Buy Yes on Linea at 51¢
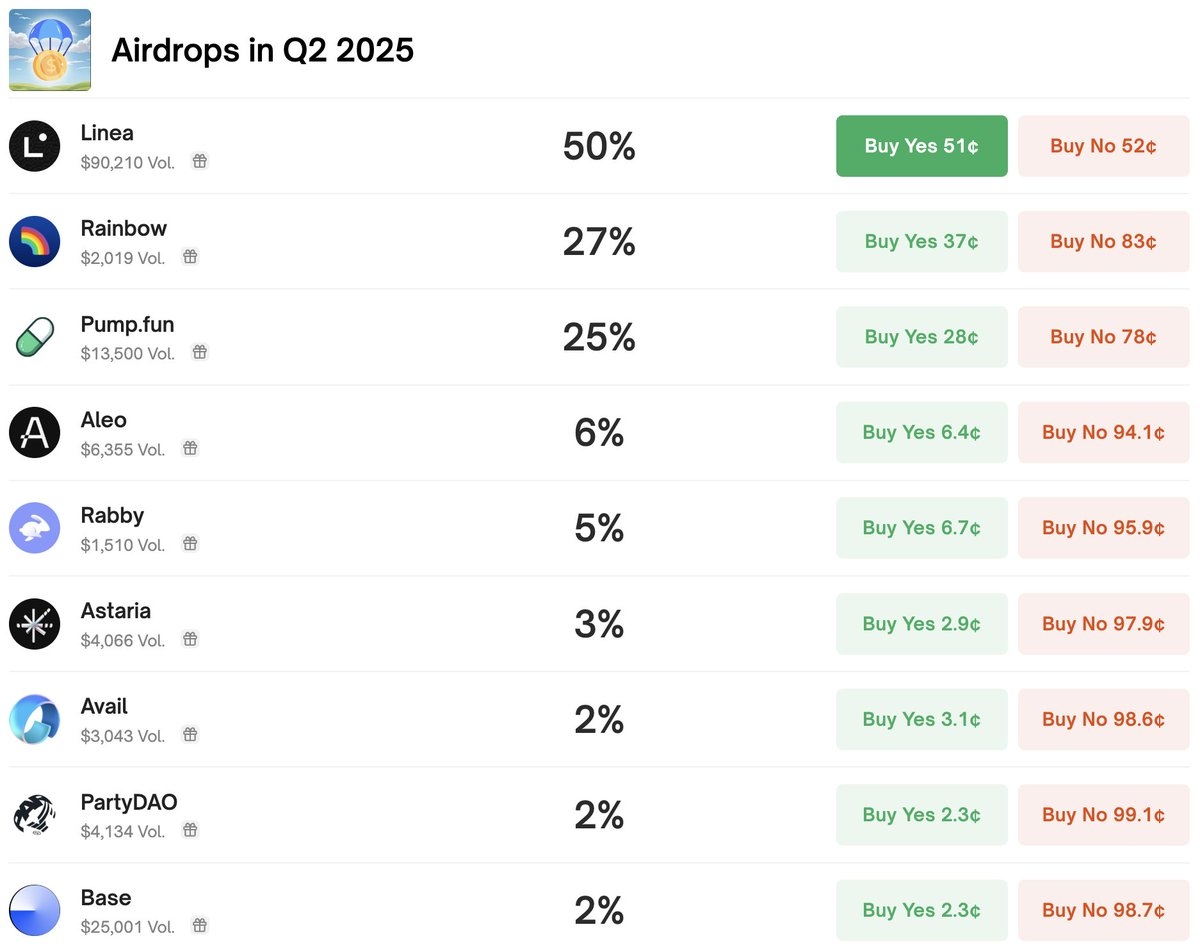The image size is (1200, 952). click(x=922, y=146)
